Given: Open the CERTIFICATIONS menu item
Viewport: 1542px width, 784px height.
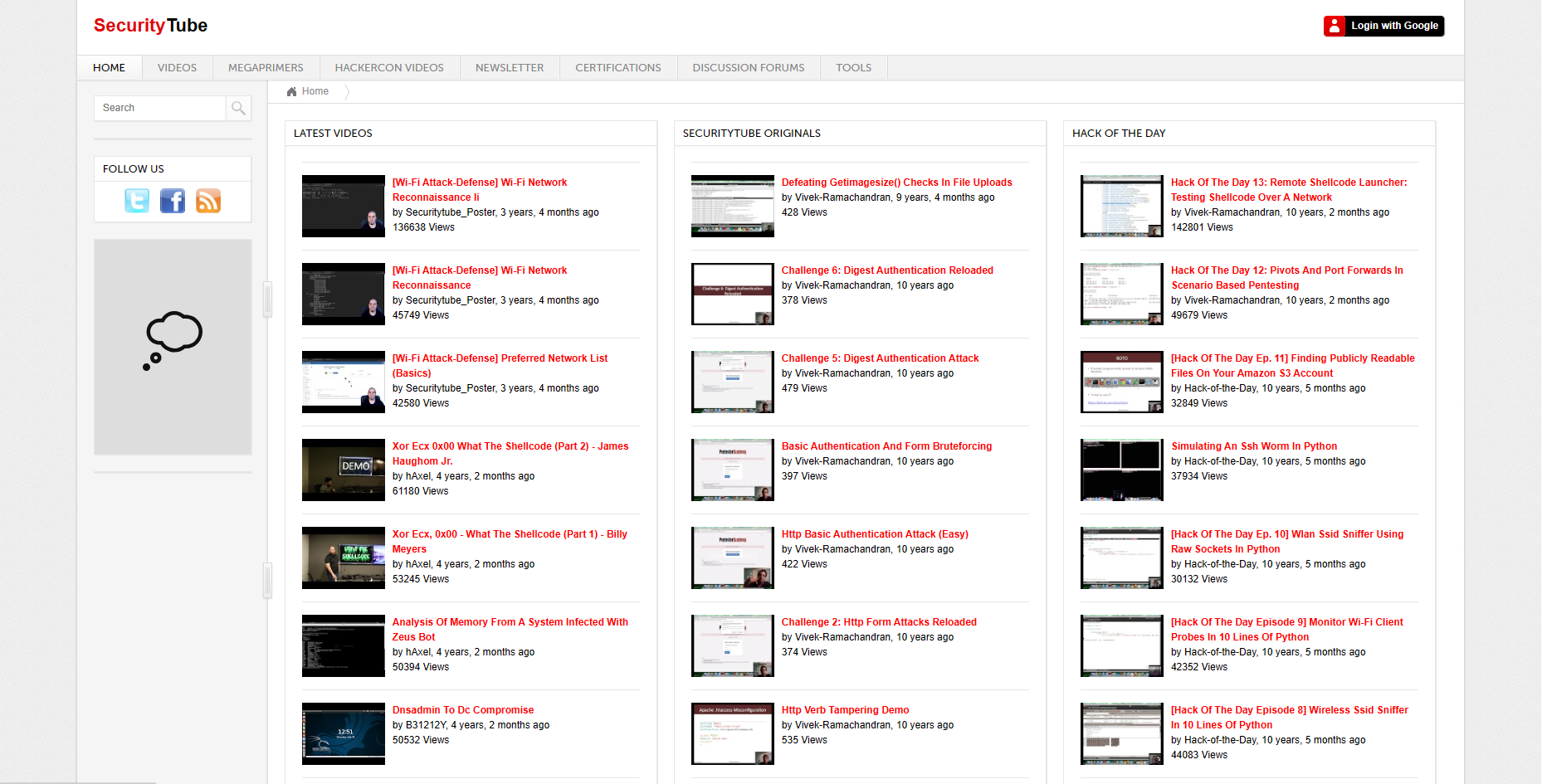Looking at the screenshot, I should point(618,68).
